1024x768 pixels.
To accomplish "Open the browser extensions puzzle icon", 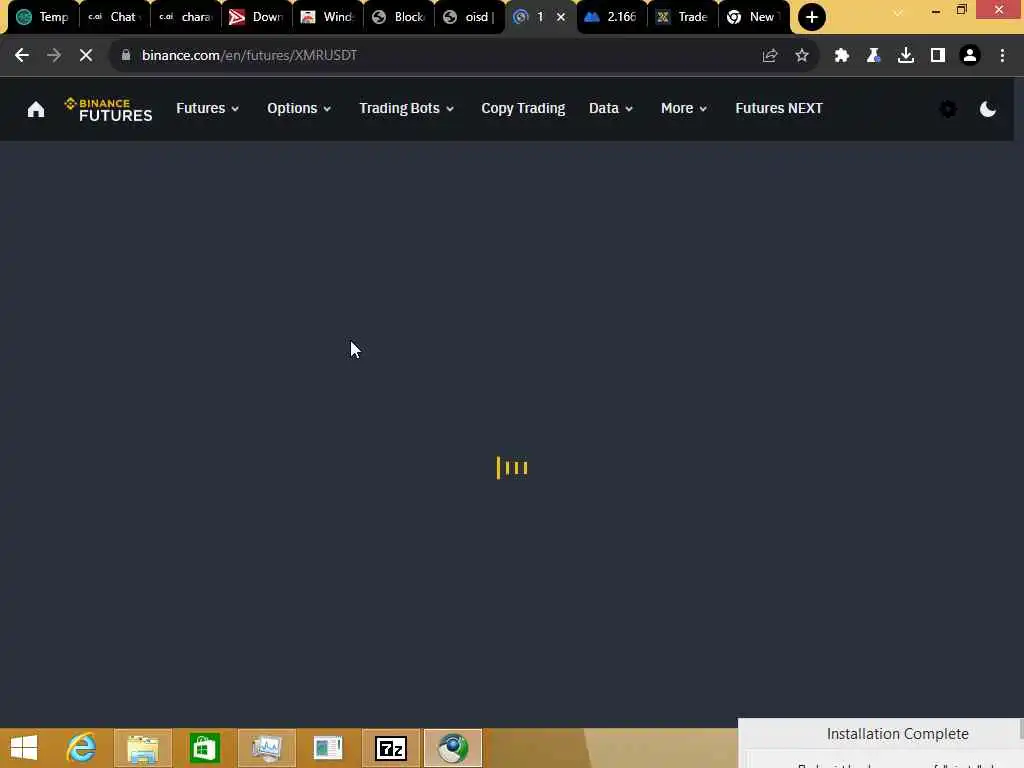I will coord(841,56).
